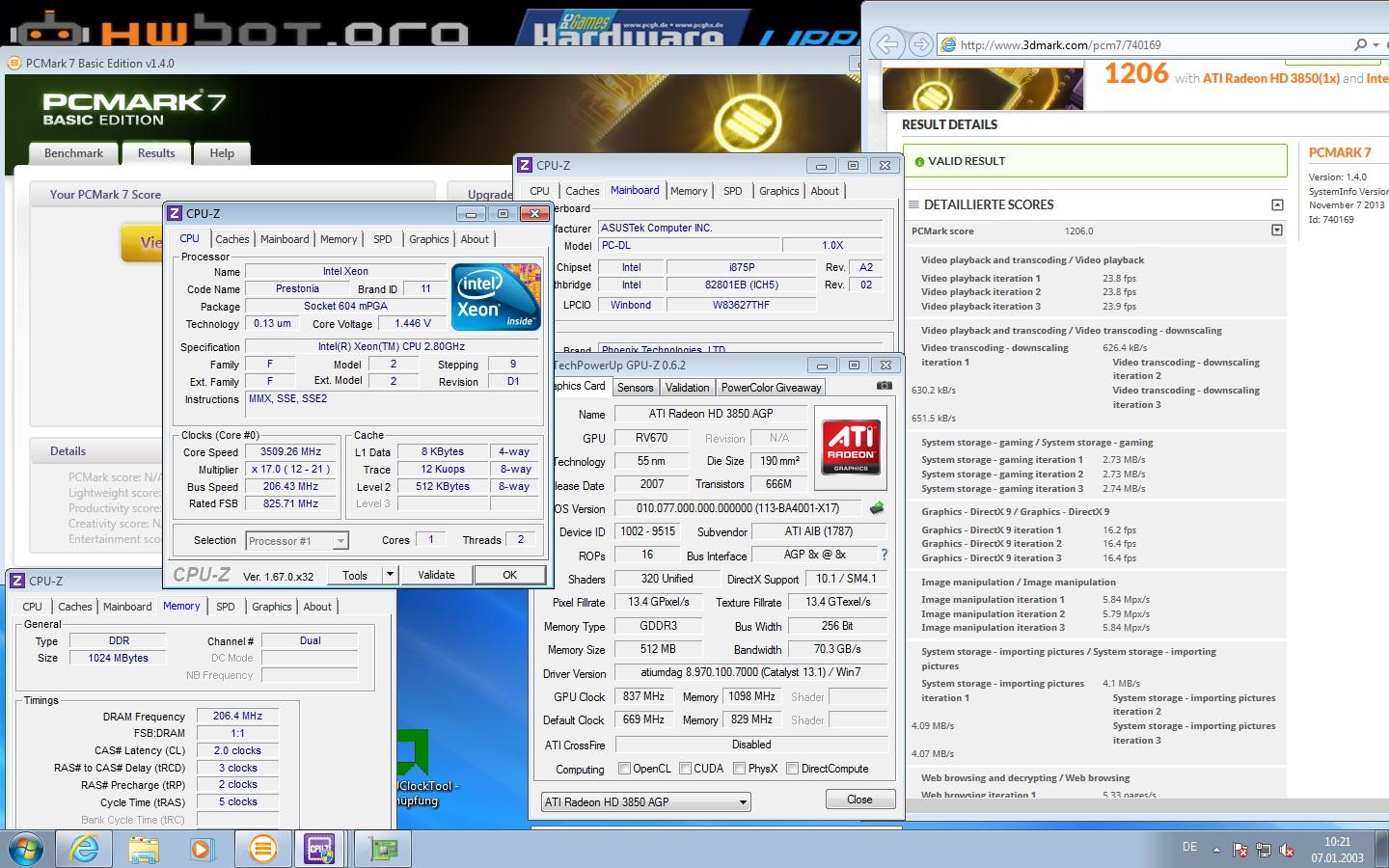Viewport: 1389px width, 868px height.
Task: Toggle the DirectCompute checkbox
Action: point(792,769)
